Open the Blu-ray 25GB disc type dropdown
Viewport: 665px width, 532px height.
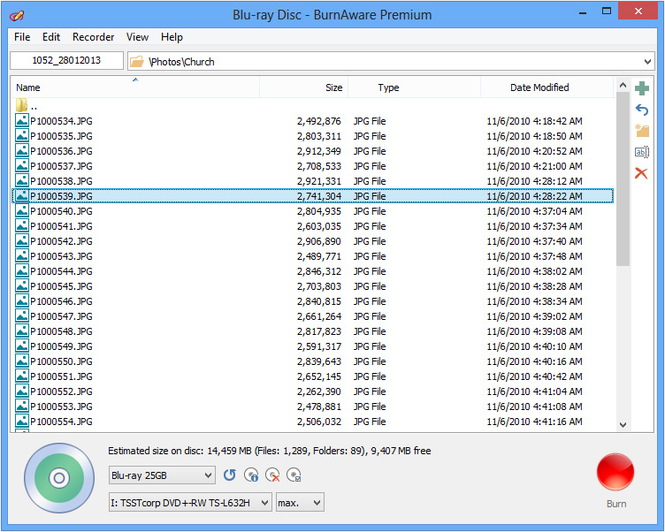click(x=162, y=475)
